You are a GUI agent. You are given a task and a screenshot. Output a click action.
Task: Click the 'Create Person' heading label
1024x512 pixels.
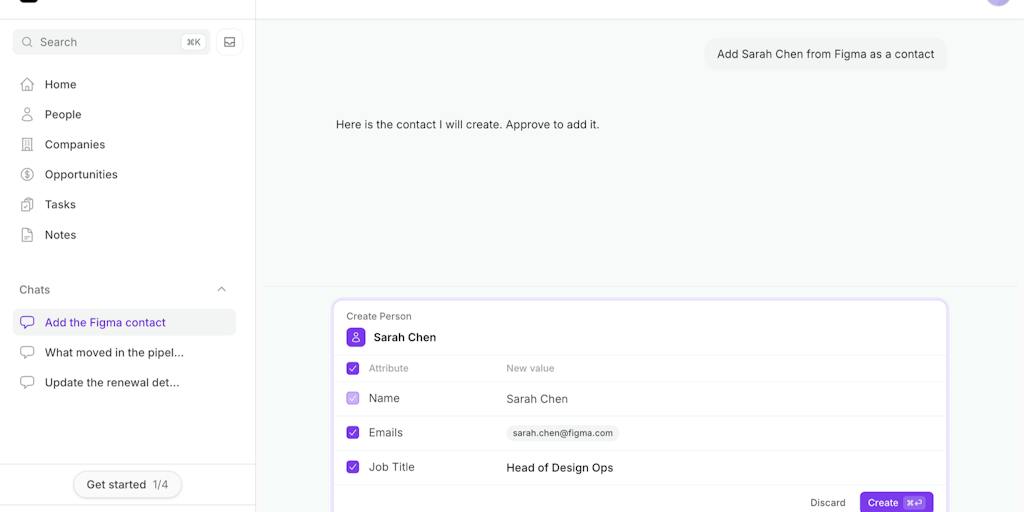tap(379, 316)
